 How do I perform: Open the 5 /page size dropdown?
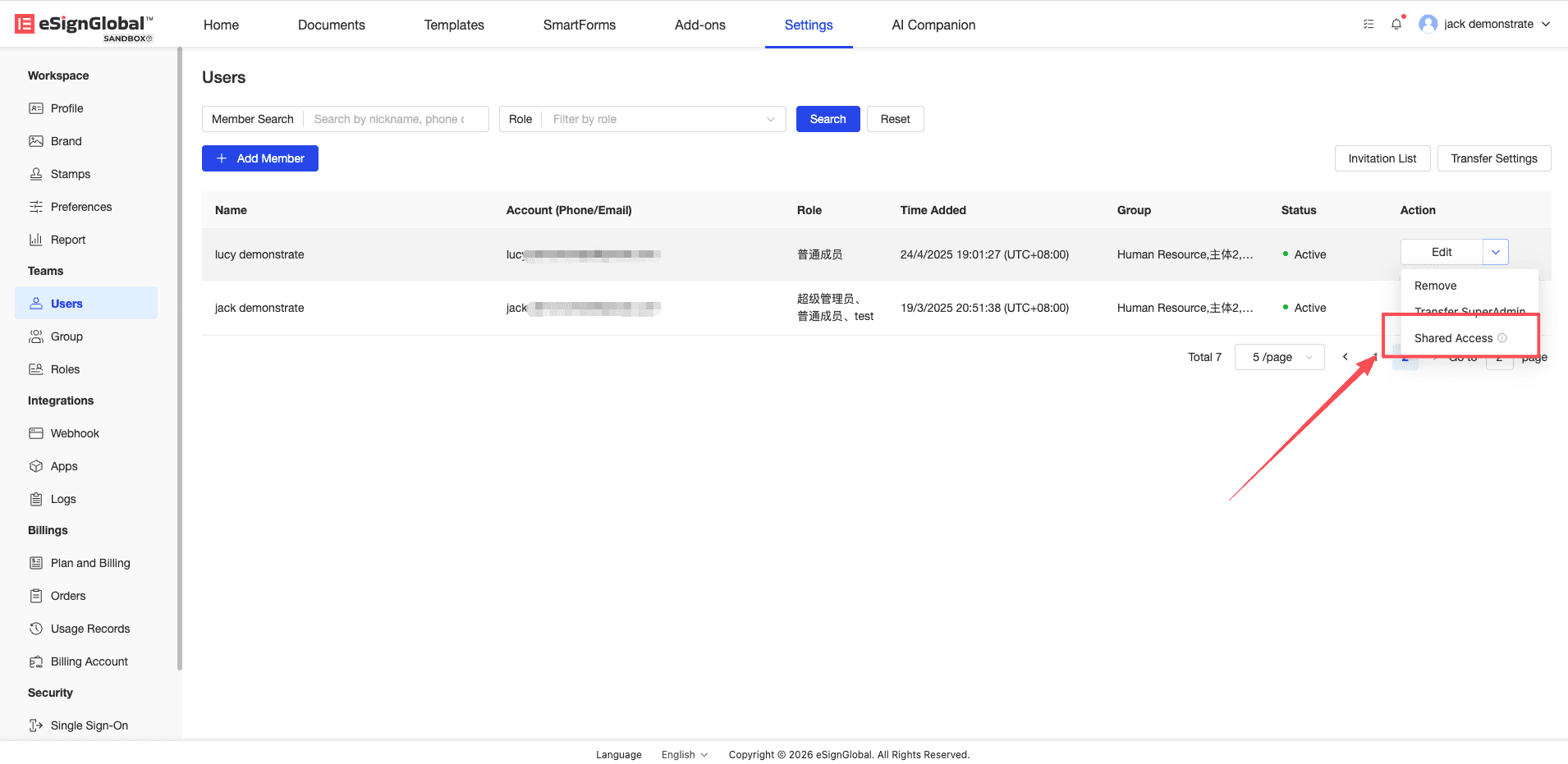(x=1280, y=357)
